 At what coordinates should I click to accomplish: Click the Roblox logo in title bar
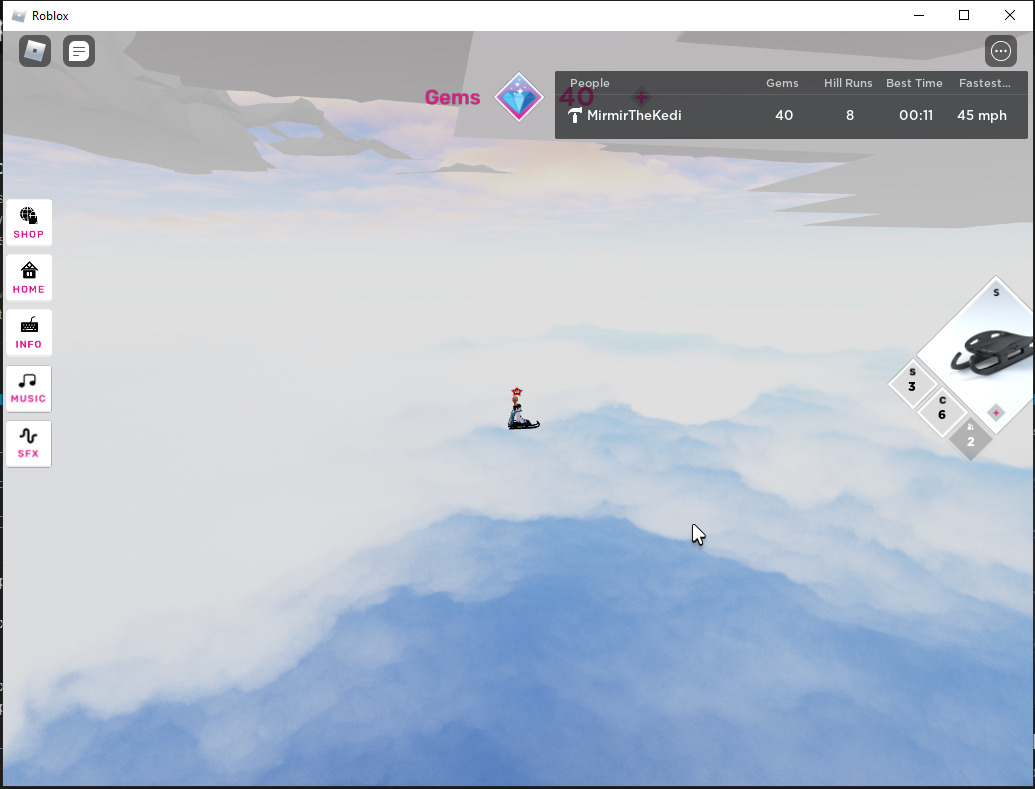[x=19, y=16]
